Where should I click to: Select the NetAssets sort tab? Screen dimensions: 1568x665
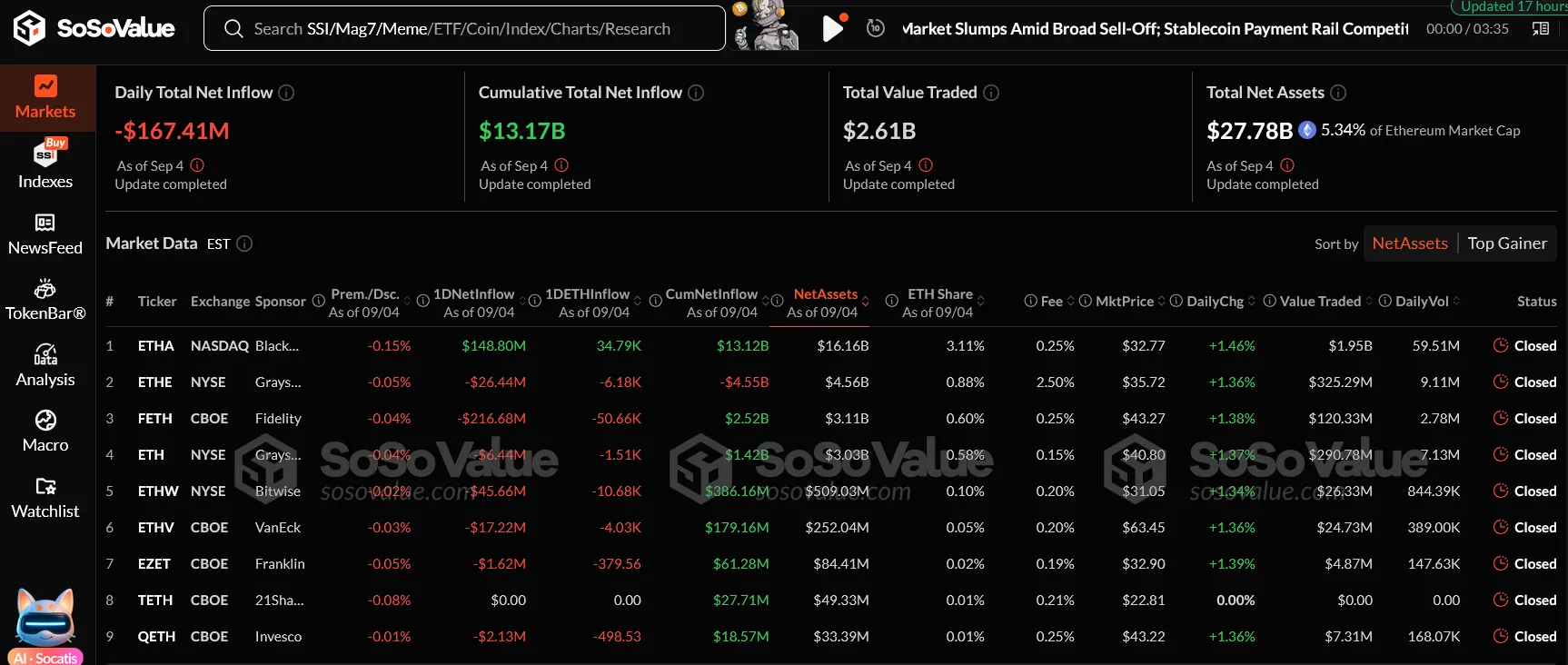(1410, 243)
